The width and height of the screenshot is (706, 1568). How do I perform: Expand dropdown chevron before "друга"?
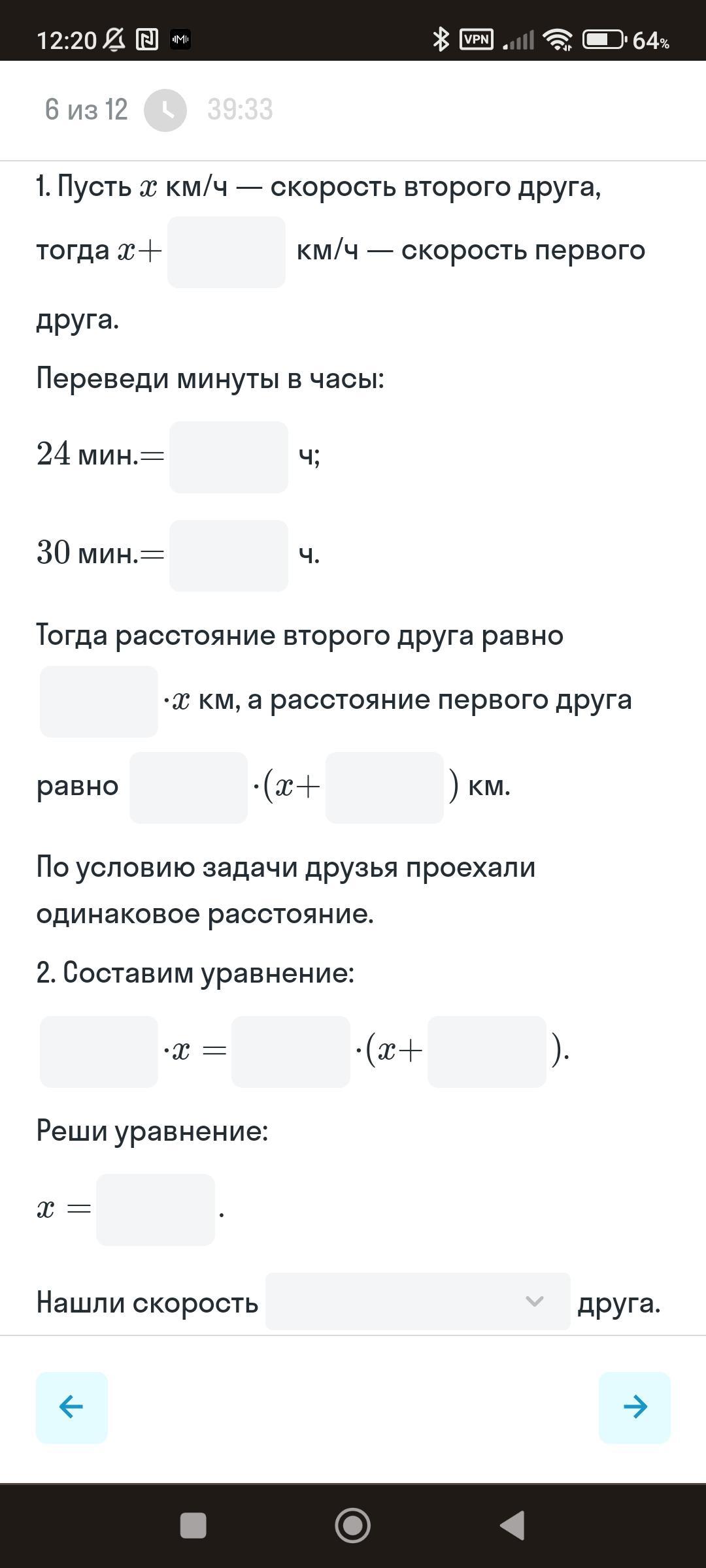pyautogui.click(x=535, y=1301)
